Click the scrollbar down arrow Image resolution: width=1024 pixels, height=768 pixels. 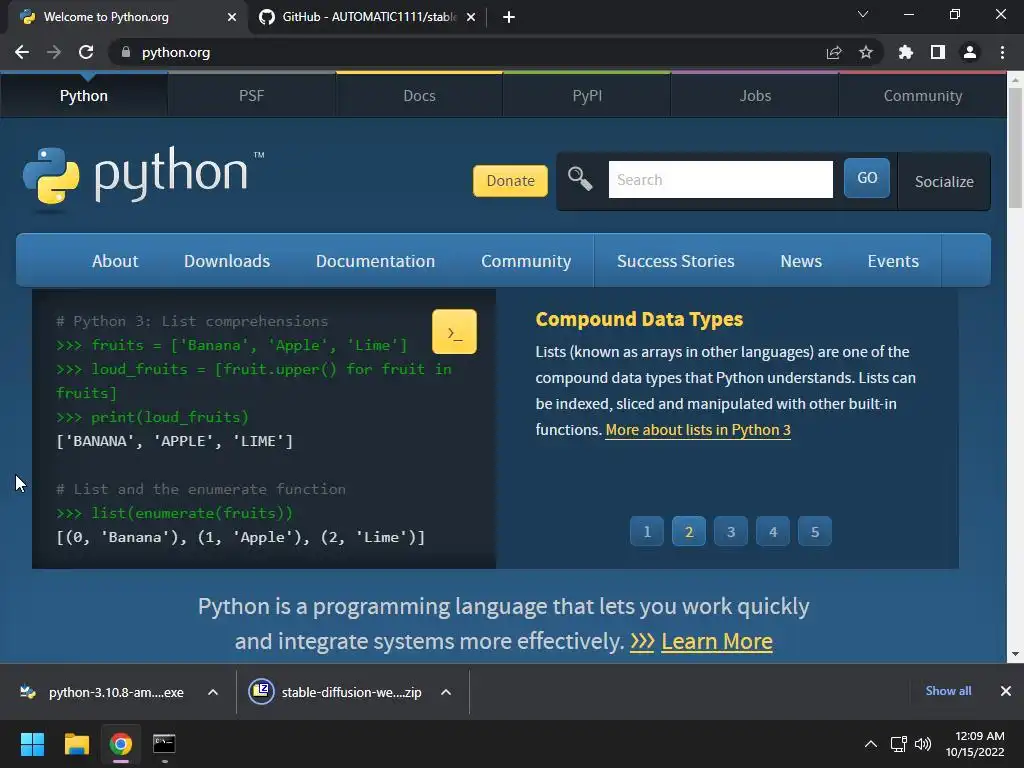pyautogui.click(x=1015, y=654)
